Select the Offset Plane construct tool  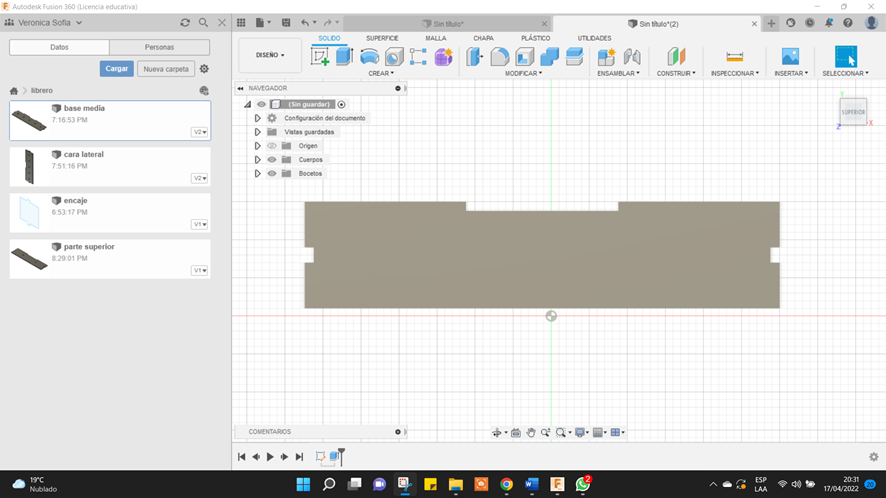(676, 57)
